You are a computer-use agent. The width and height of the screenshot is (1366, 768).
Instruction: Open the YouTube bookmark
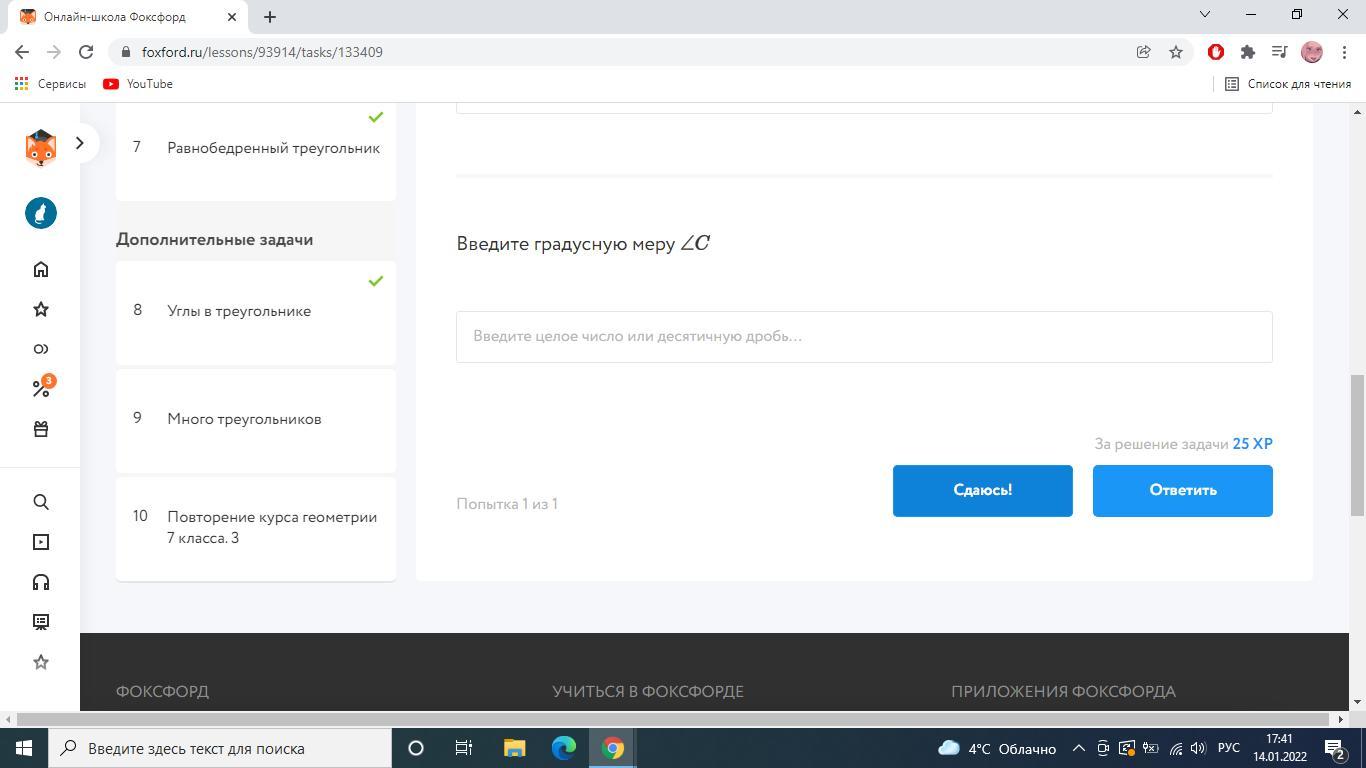click(138, 84)
